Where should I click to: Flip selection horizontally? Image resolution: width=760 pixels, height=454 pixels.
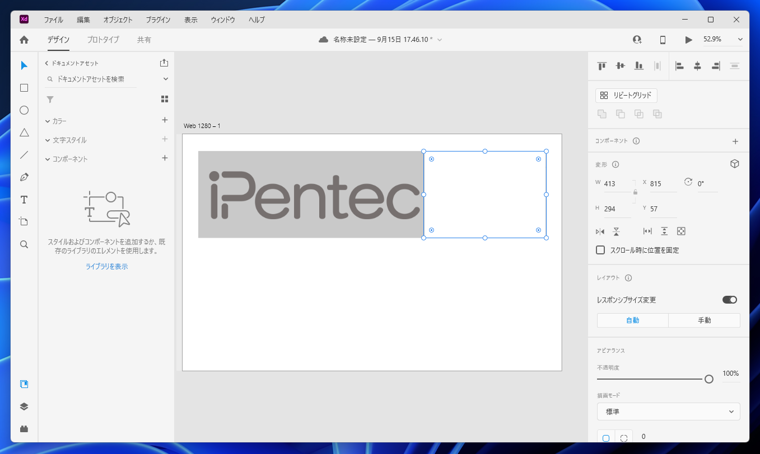click(x=600, y=232)
